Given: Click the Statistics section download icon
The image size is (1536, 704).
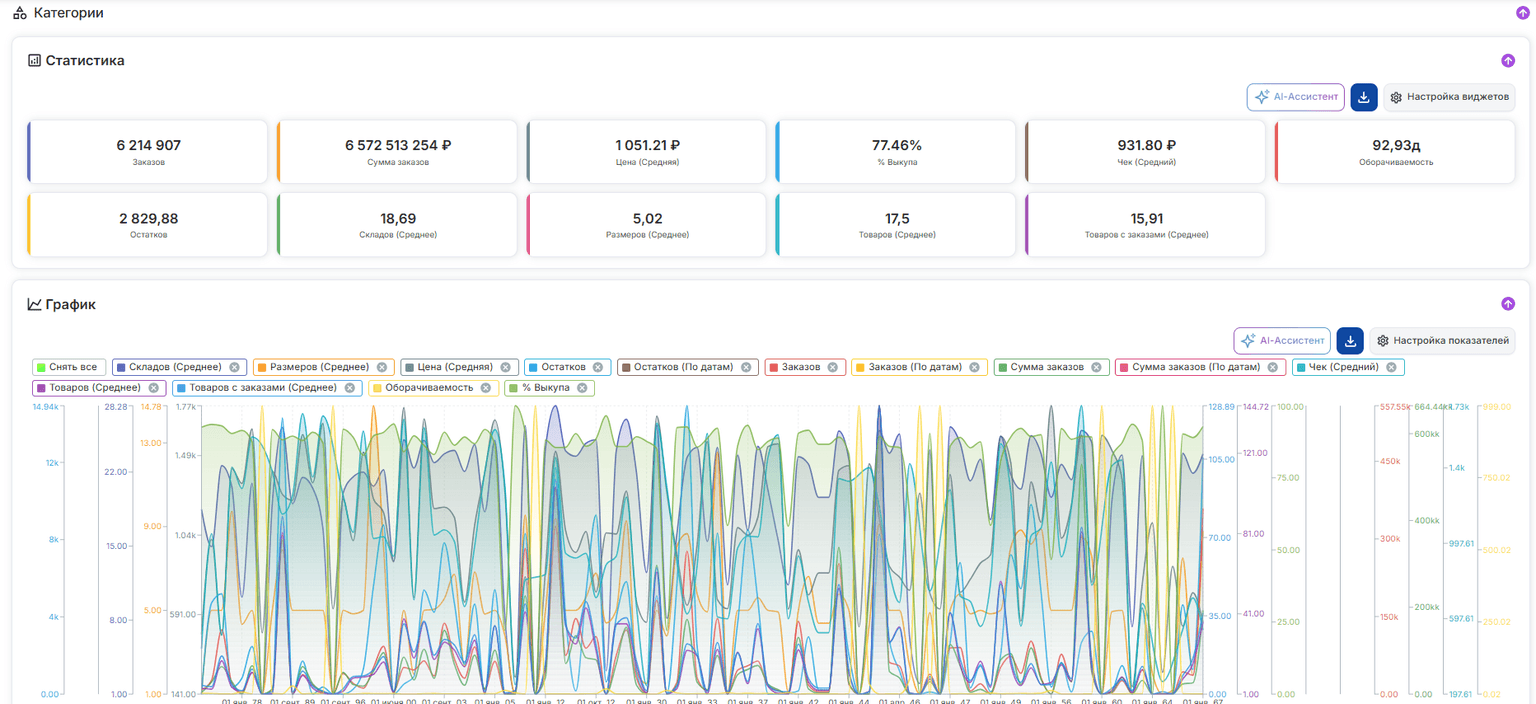Looking at the screenshot, I should pyautogui.click(x=1364, y=97).
